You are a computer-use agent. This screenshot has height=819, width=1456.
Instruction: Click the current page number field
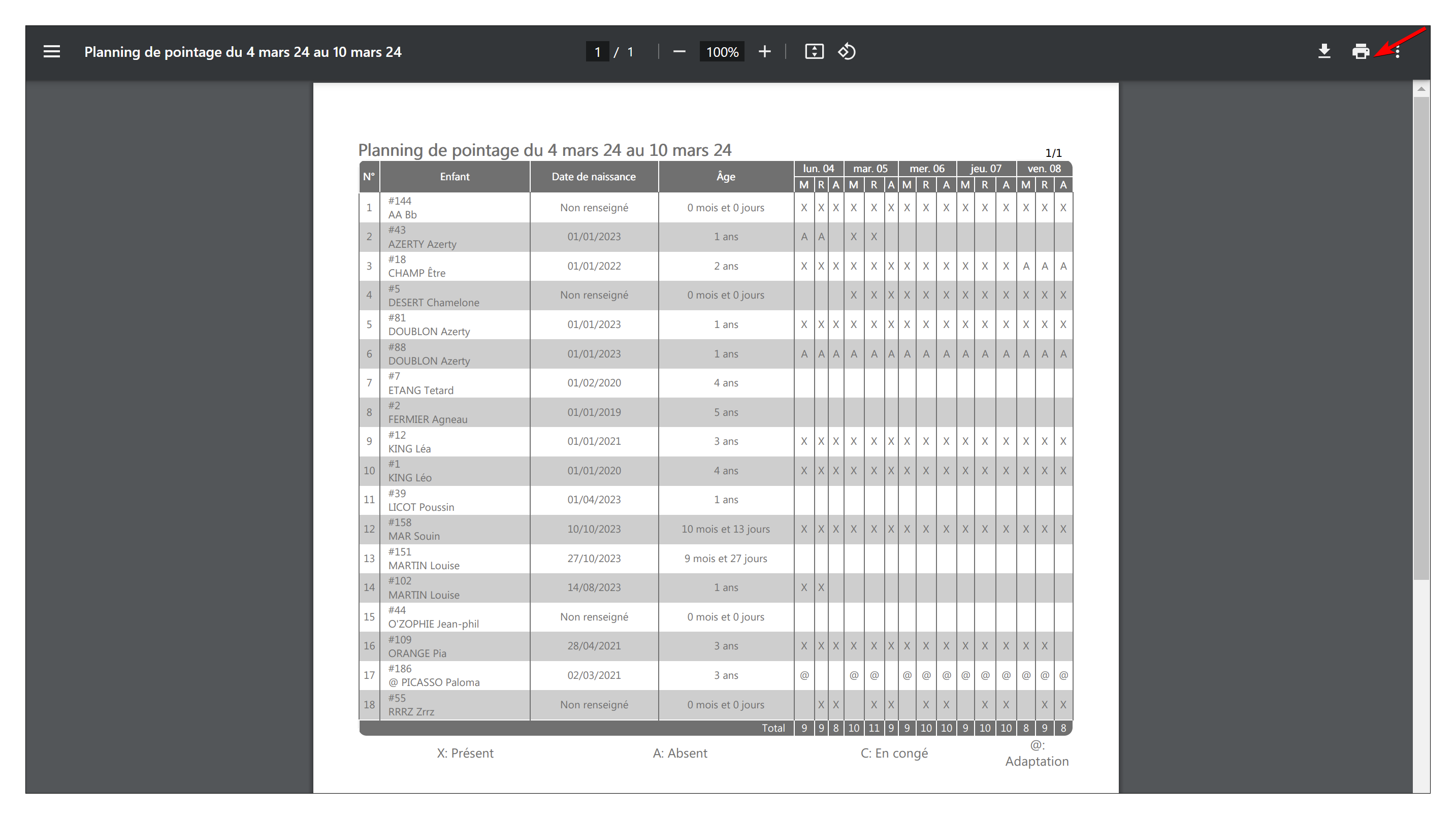point(597,52)
